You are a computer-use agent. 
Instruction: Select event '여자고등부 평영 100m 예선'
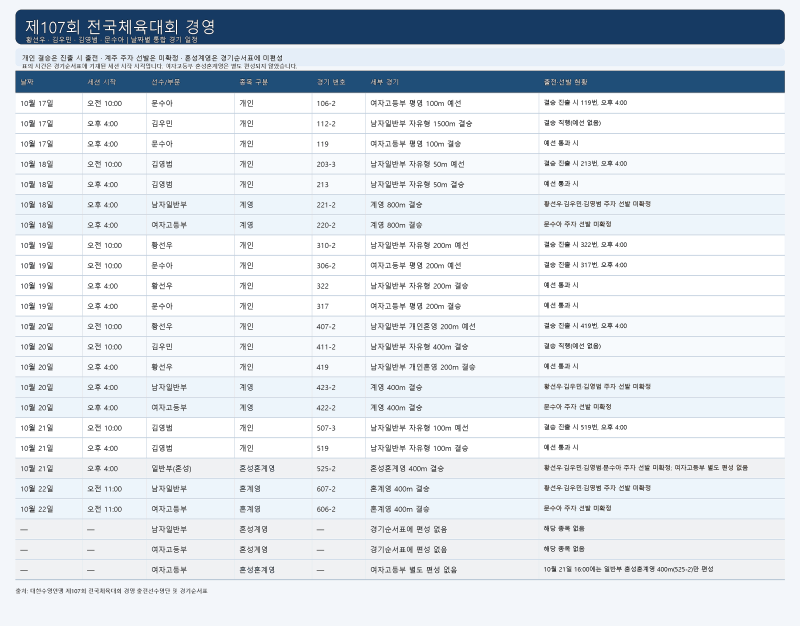click(416, 104)
